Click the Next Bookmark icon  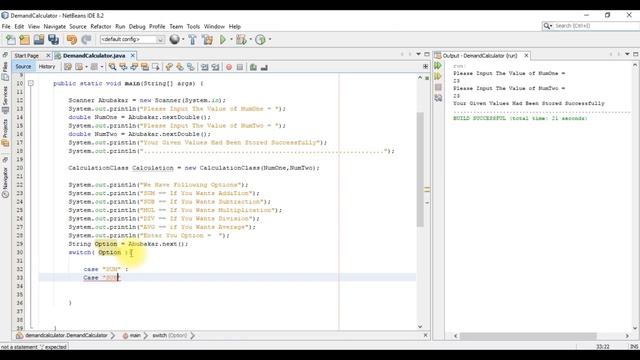coord(180,67)
